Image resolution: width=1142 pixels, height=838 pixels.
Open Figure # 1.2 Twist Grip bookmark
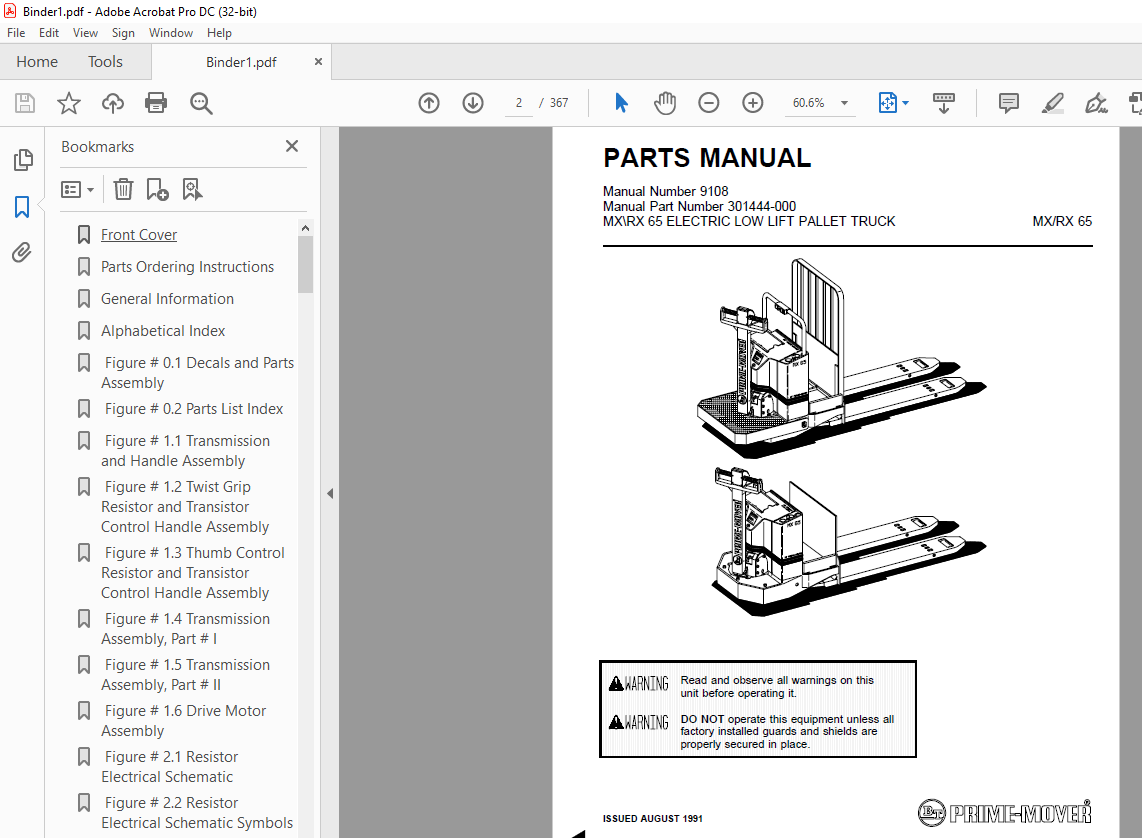pyautogui.click(x=185, y=507)
